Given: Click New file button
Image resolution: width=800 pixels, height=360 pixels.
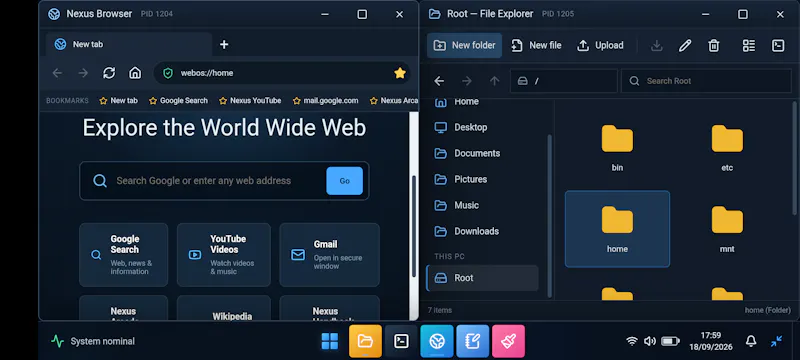Looking at the screenshot, I should (x=536, y=45).
